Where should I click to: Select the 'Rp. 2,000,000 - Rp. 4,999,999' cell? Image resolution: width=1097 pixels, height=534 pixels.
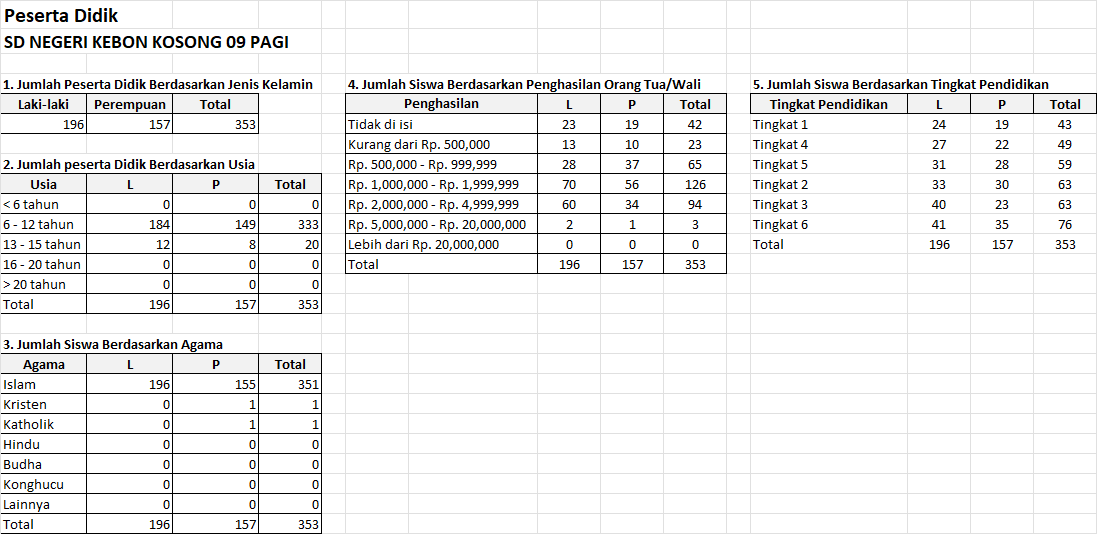[x=441, y=204]
